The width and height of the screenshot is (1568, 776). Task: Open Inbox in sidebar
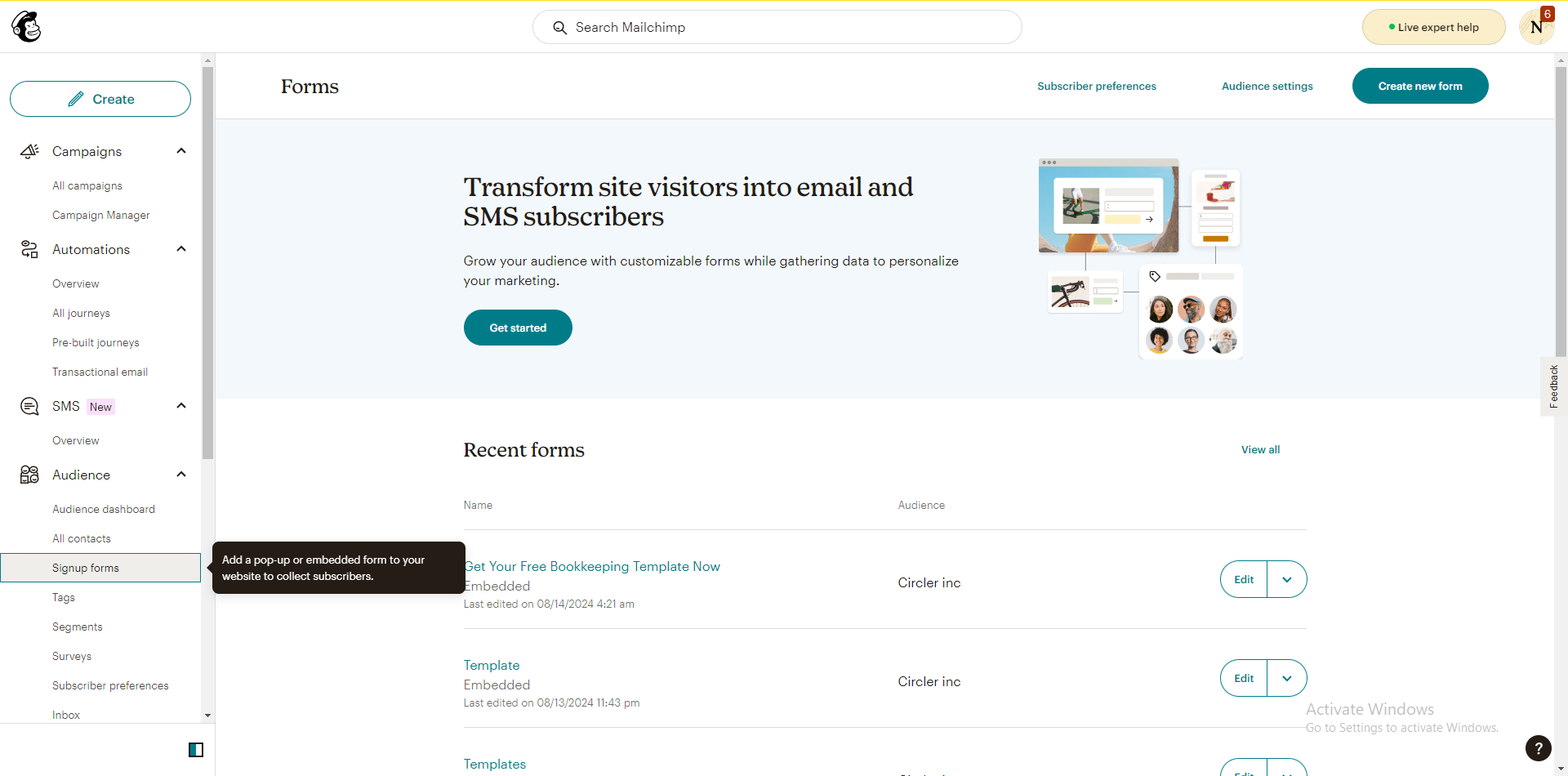coord(66,715)
